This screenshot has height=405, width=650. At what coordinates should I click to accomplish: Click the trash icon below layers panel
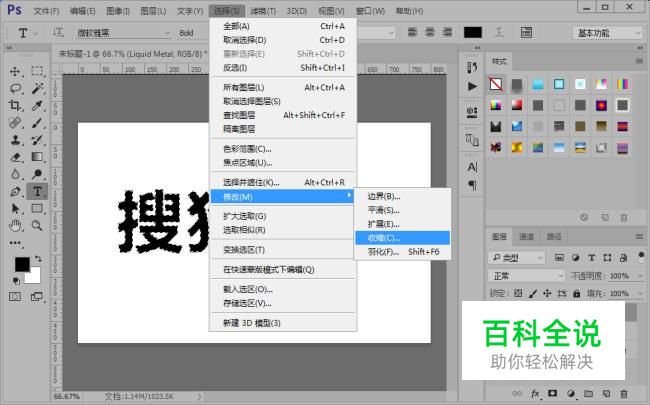click(x=624, y=393)
